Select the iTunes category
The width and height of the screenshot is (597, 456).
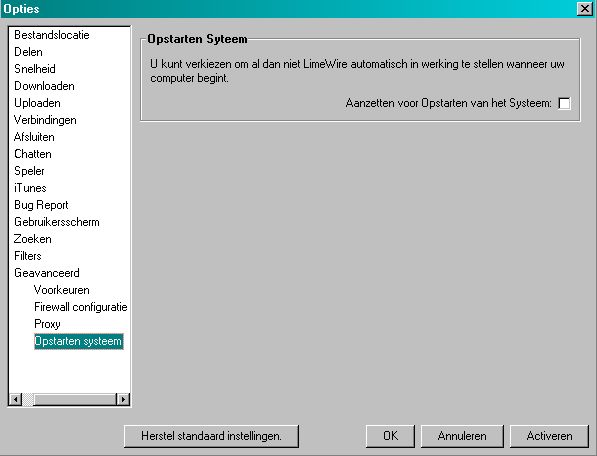pos(30,188)
